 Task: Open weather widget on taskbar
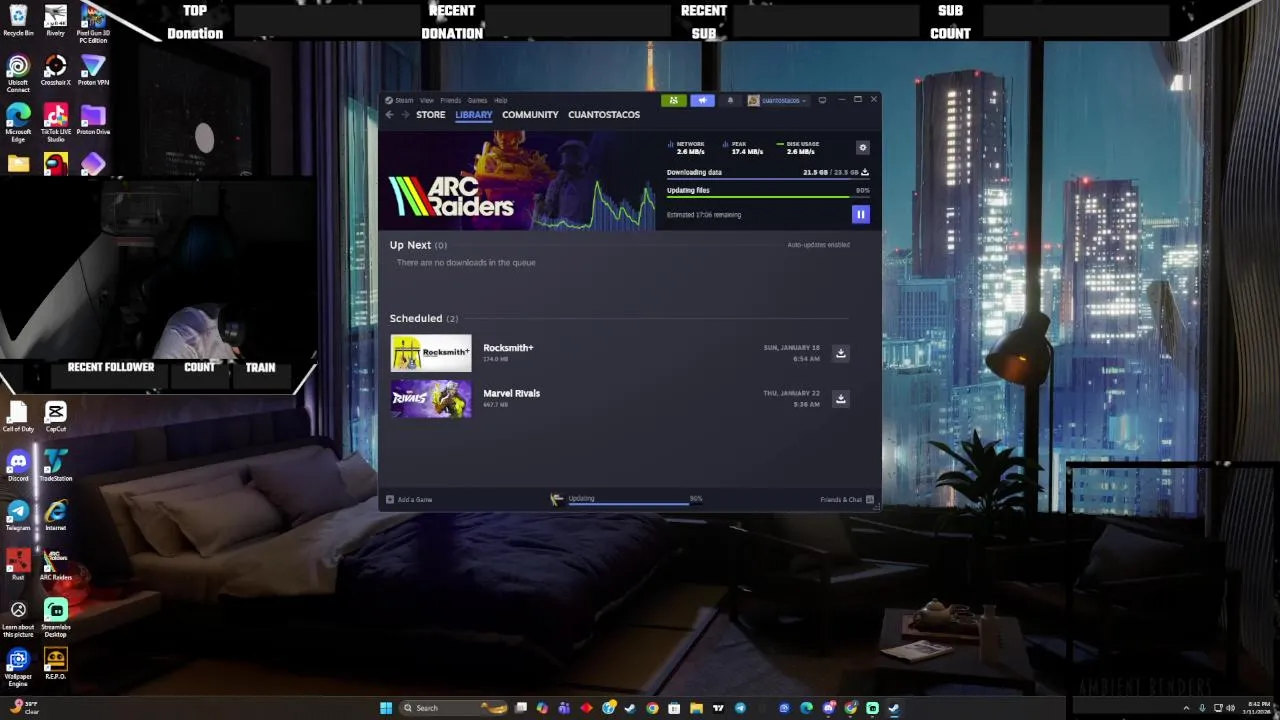tap(24, 708)
